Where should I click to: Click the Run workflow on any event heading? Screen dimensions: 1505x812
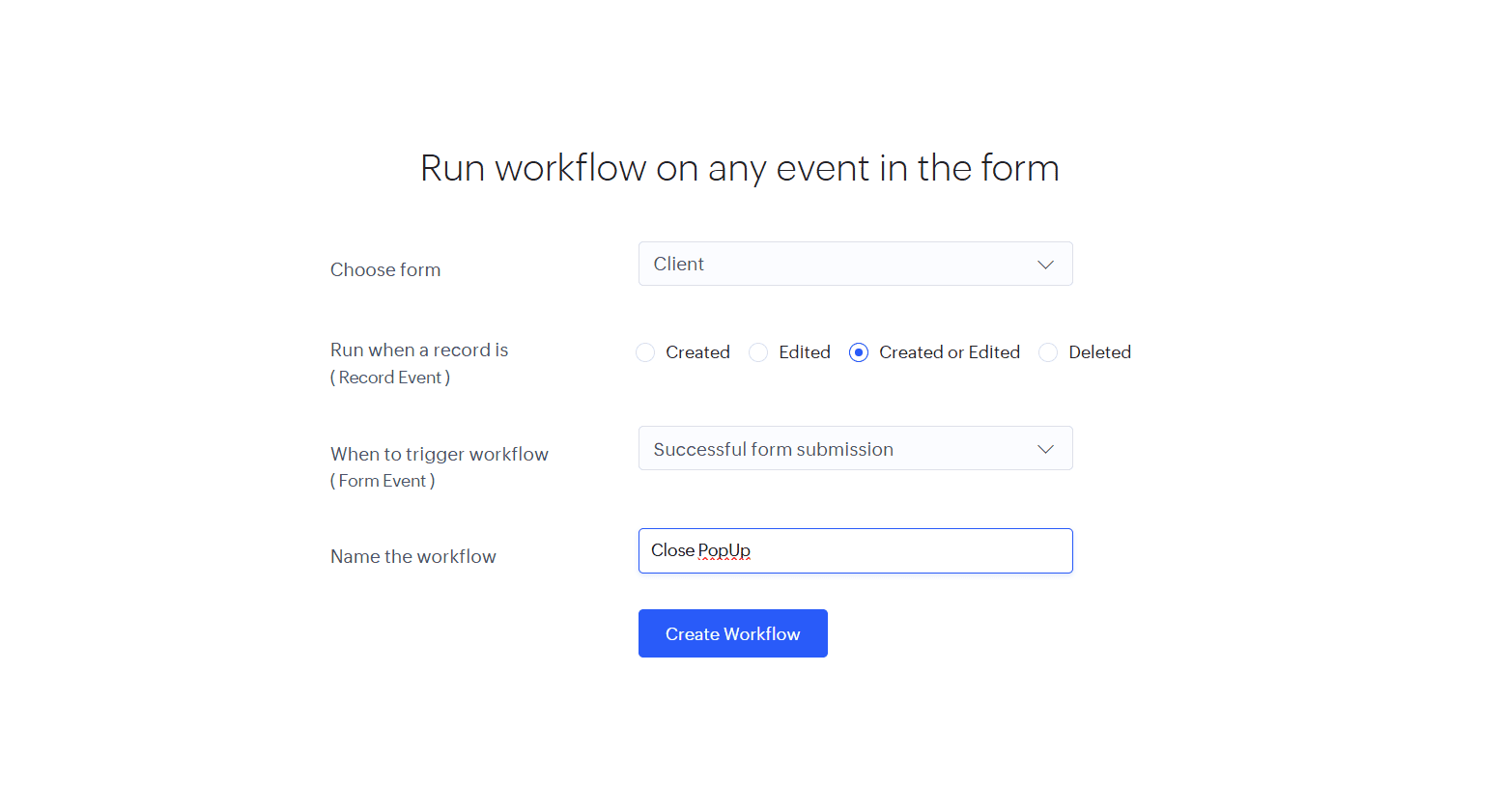[x=740, y=168]
